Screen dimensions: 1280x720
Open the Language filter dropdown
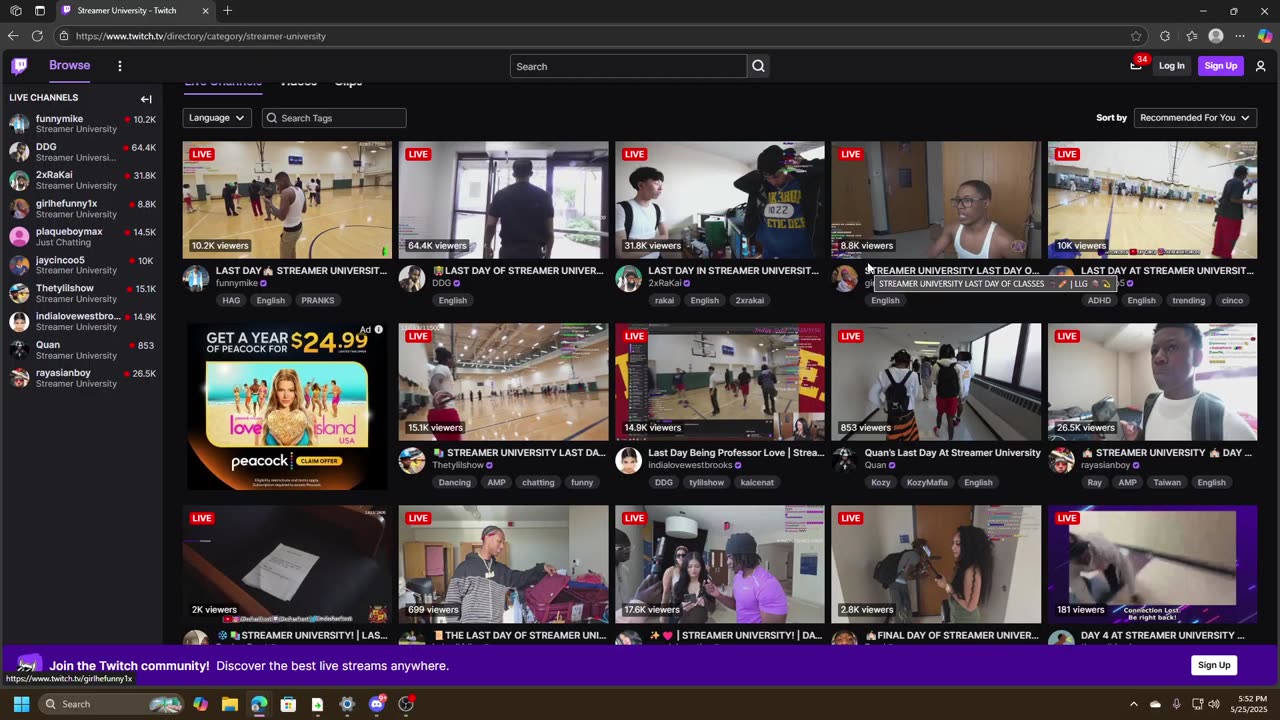pos(217,118)
